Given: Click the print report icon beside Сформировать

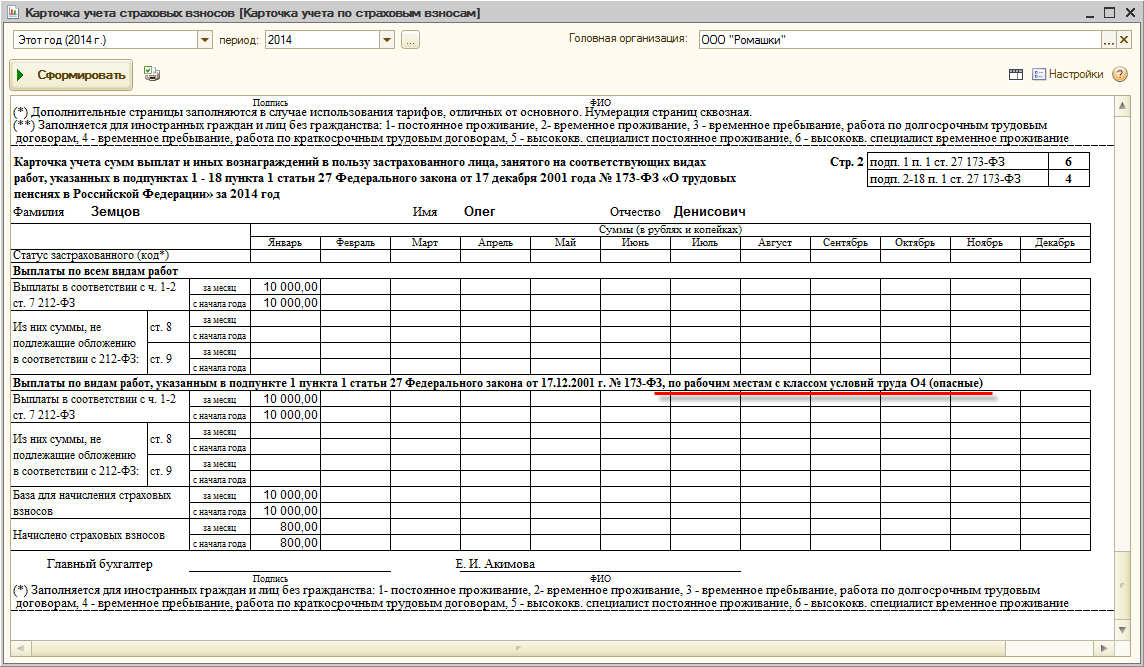Looking at the screenshot, I should 151,74.
